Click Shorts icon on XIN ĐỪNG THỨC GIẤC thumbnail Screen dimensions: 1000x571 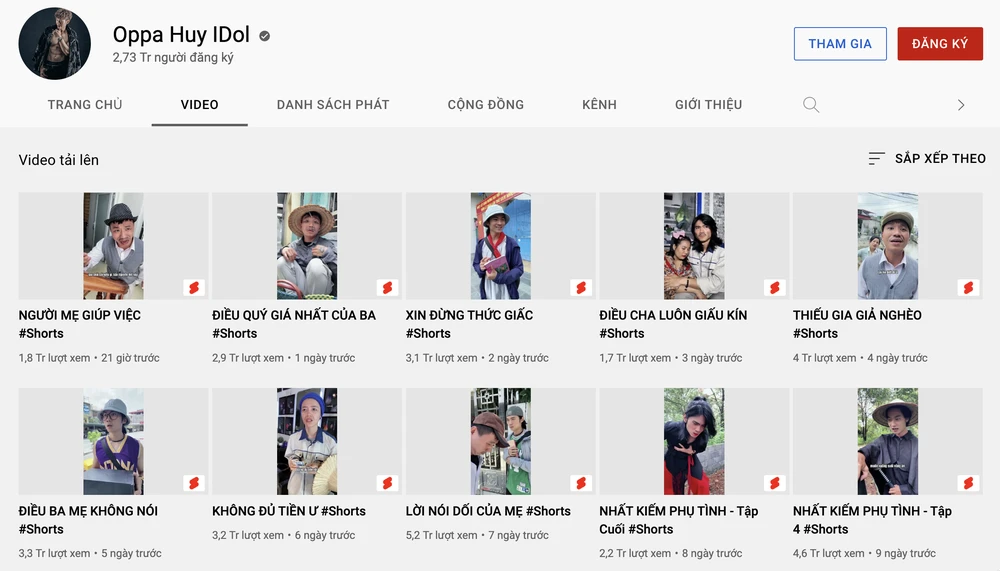[581, 288]
